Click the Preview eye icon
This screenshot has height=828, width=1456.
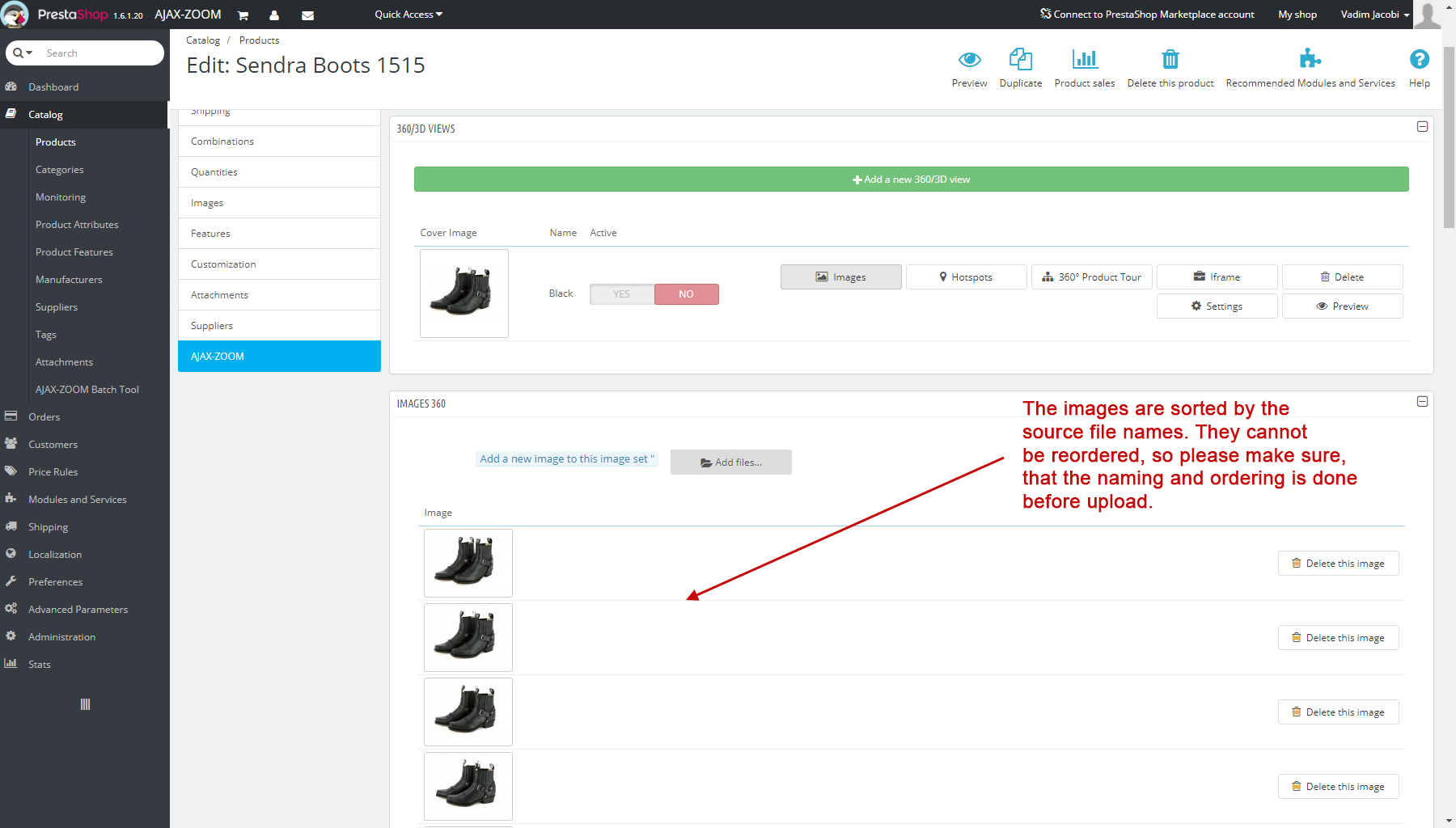pos(969,59)
